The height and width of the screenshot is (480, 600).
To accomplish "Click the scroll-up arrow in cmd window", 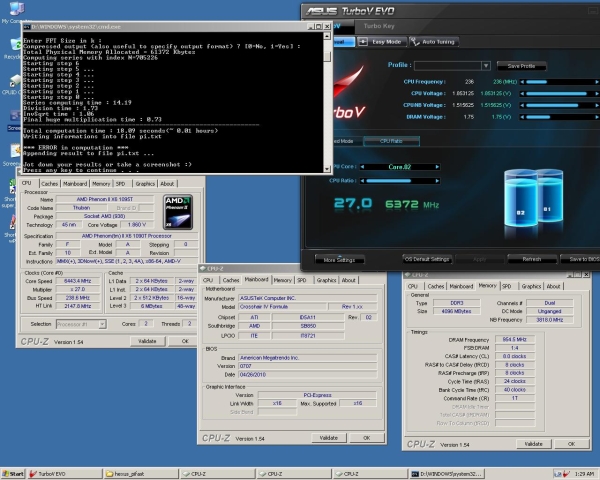I will point(327,36).
